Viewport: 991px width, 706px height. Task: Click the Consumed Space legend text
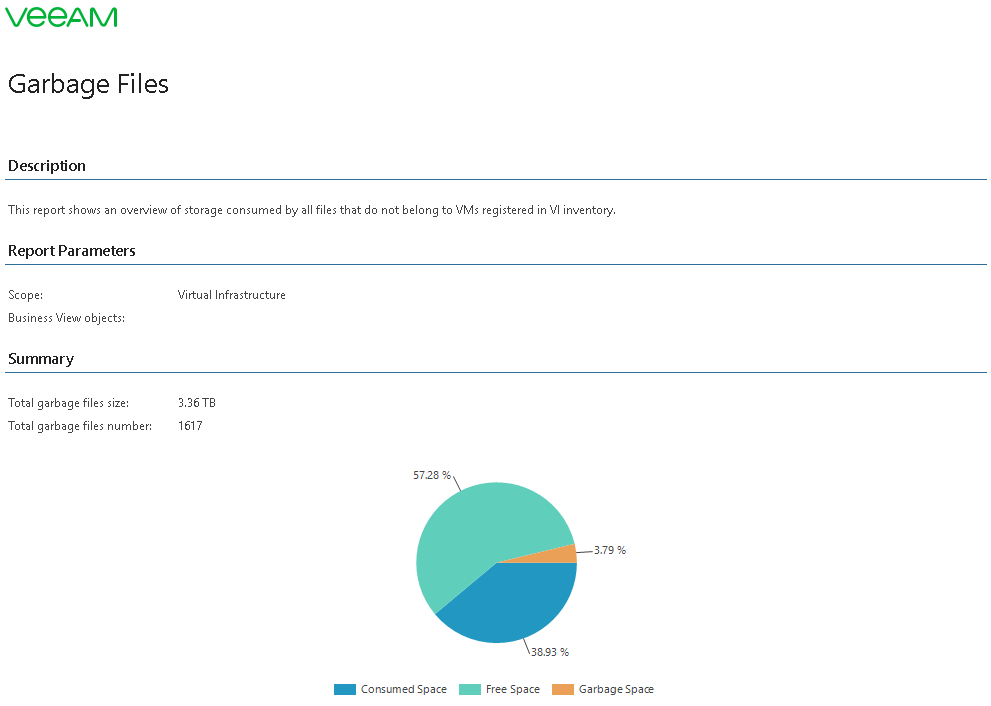coord(404,689)
